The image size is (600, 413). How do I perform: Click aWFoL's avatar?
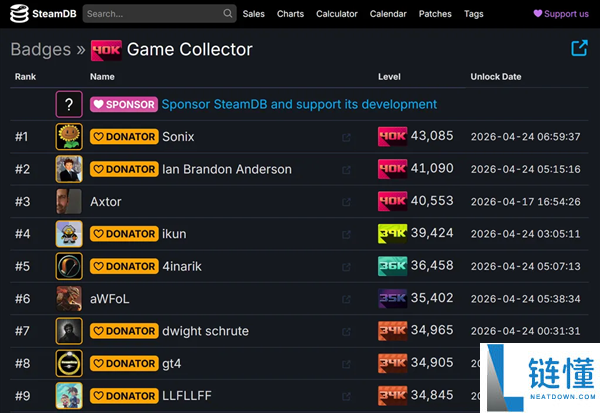(69, 299)
